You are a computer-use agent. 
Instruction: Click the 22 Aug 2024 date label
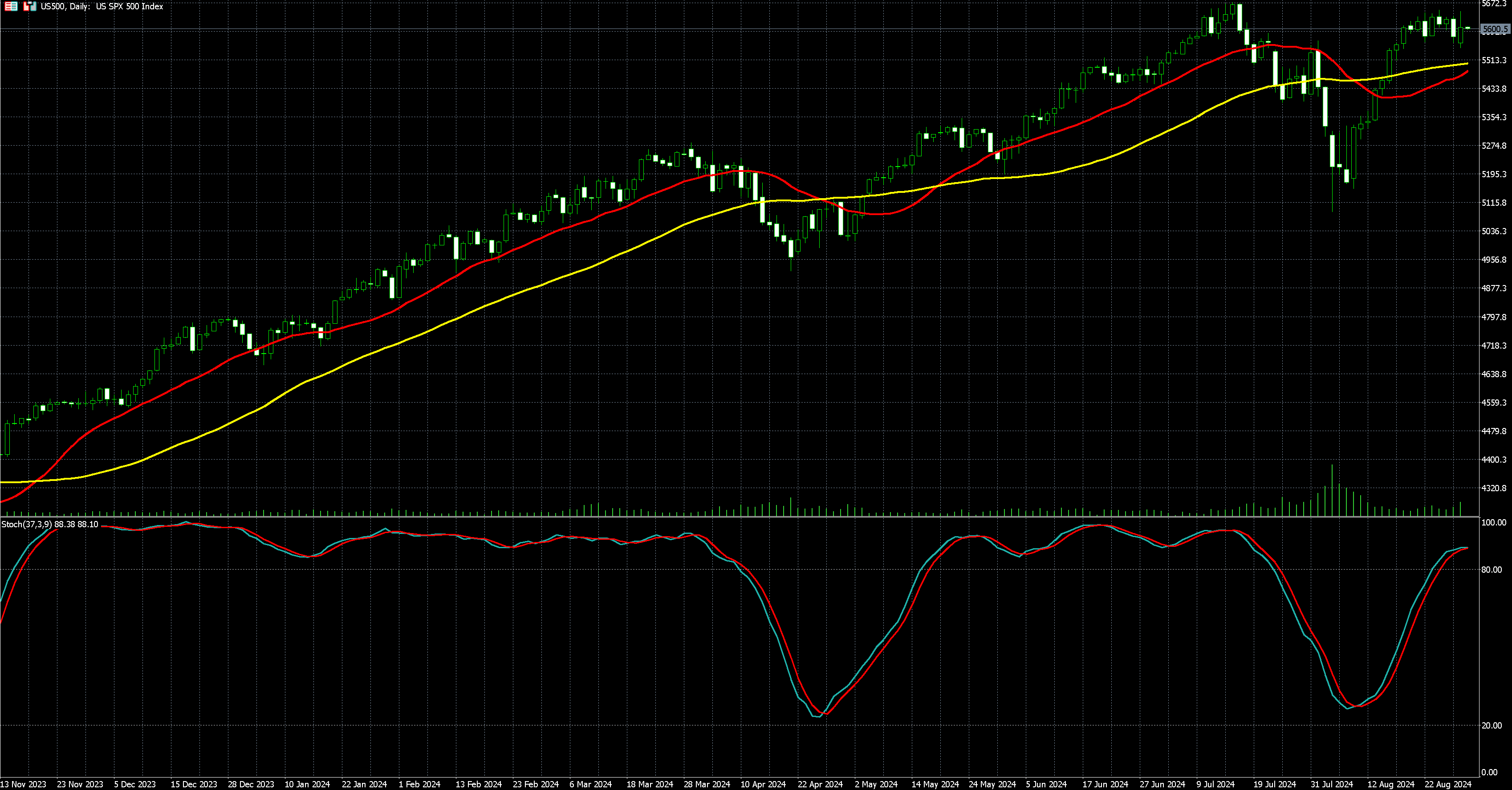tap(1448, 784)
